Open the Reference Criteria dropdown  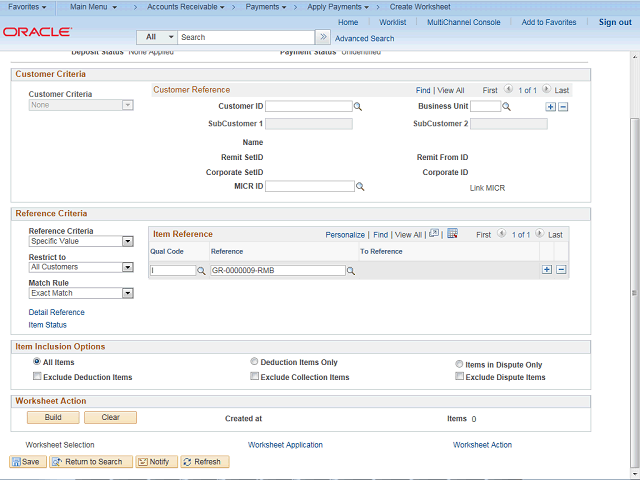pos(80,241)
